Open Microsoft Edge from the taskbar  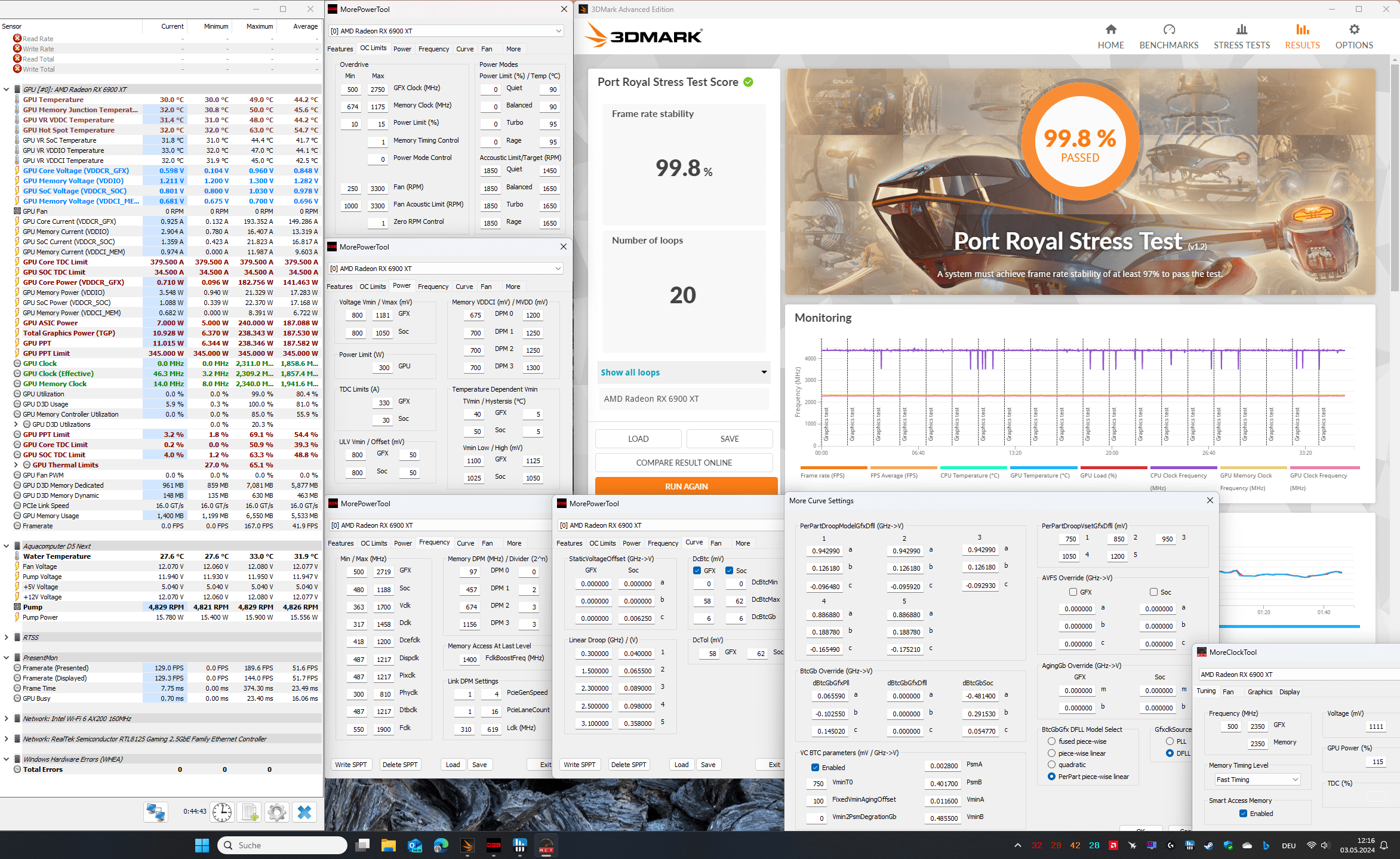point(441,845)
